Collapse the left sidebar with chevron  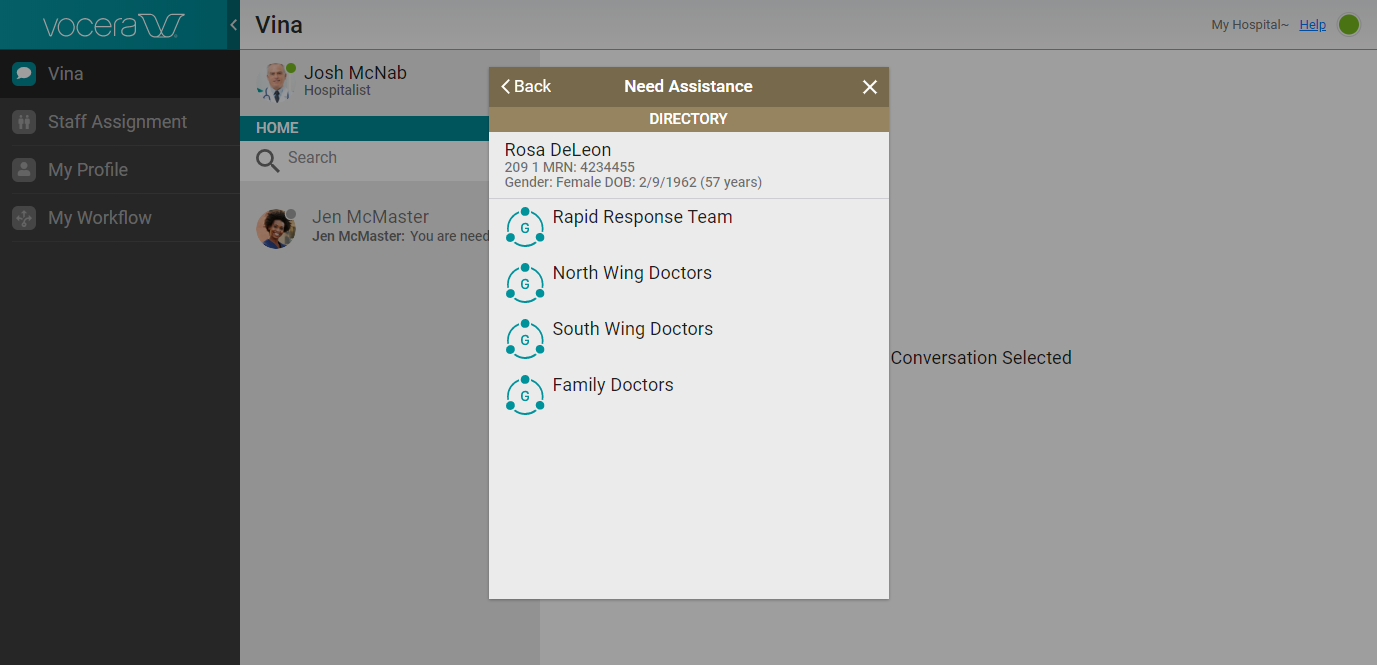(x=233, y=25)
